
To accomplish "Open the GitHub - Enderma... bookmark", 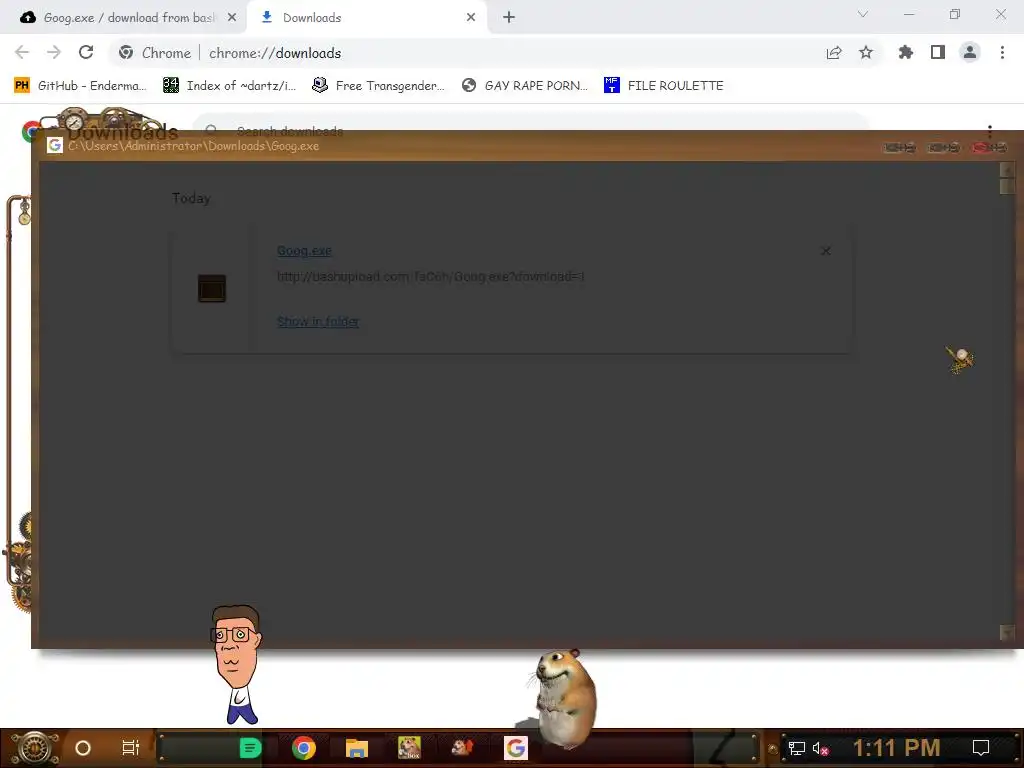I will pos(80,86).
